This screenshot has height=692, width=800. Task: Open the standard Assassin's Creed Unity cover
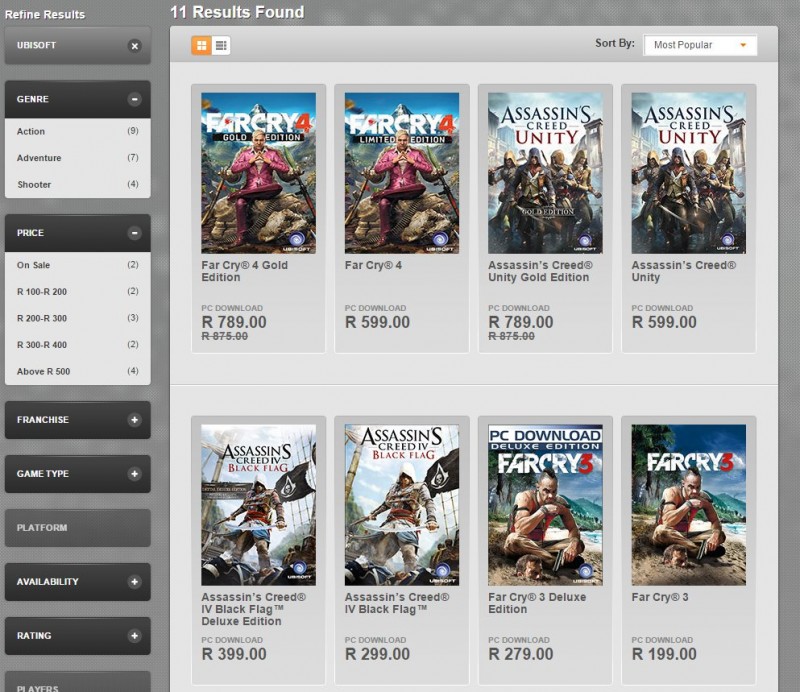689,173
